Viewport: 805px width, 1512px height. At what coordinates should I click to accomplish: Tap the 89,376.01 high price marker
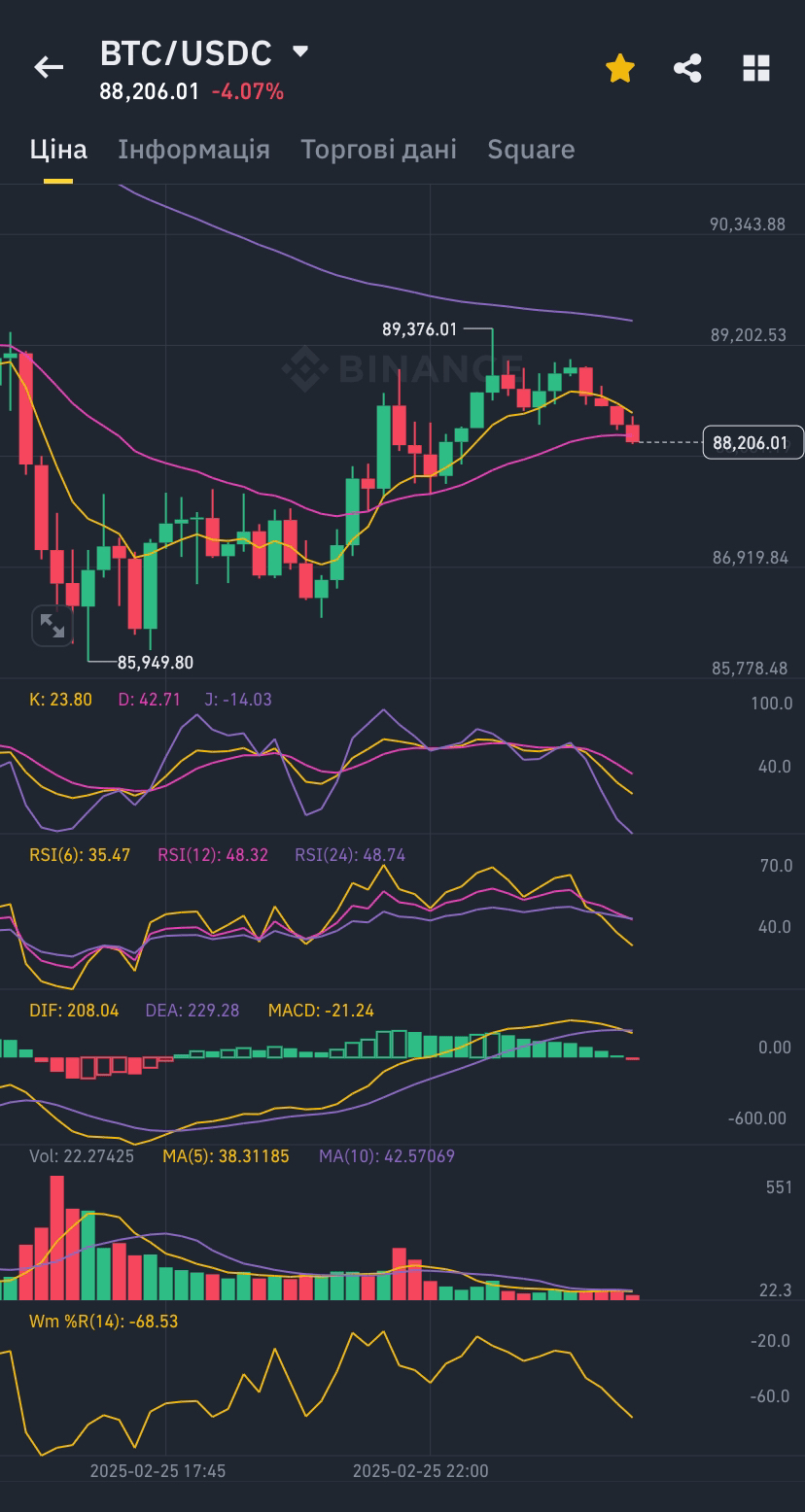pyautogui.click(x=419, y=329)
